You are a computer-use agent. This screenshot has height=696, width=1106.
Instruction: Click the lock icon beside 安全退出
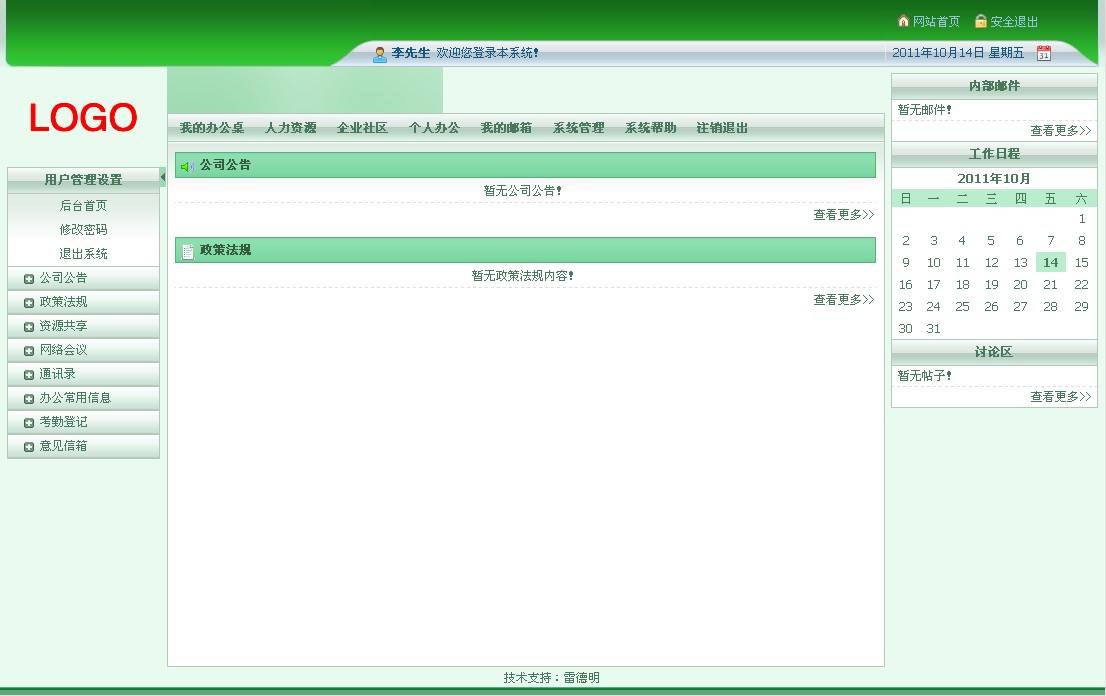[980, 20]
